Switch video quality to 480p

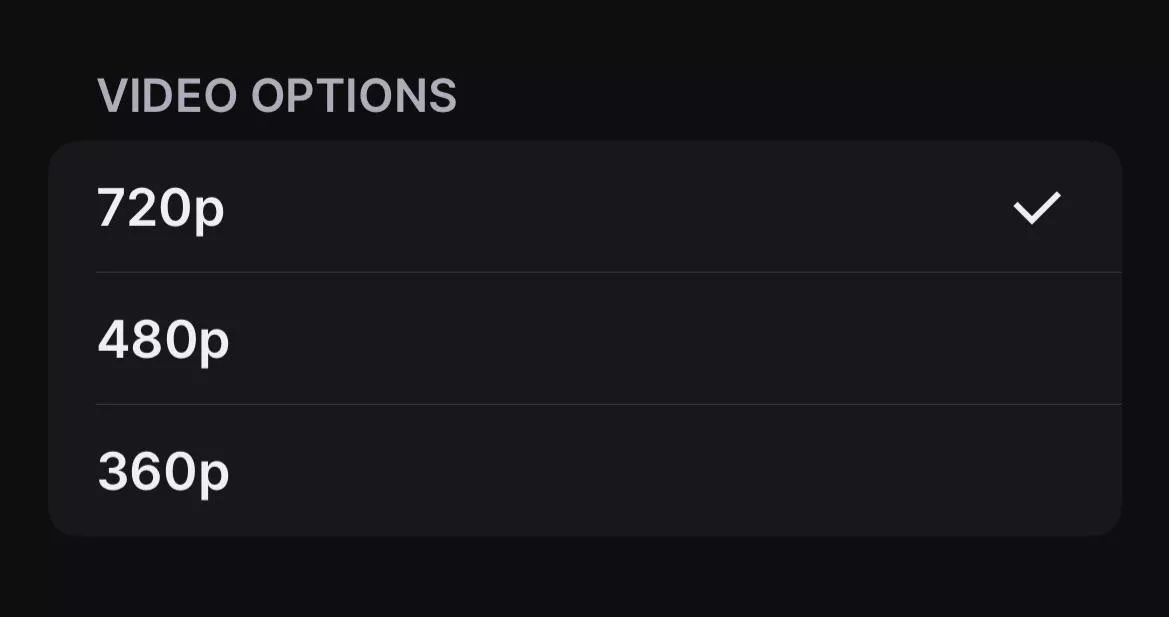[584, 340]
